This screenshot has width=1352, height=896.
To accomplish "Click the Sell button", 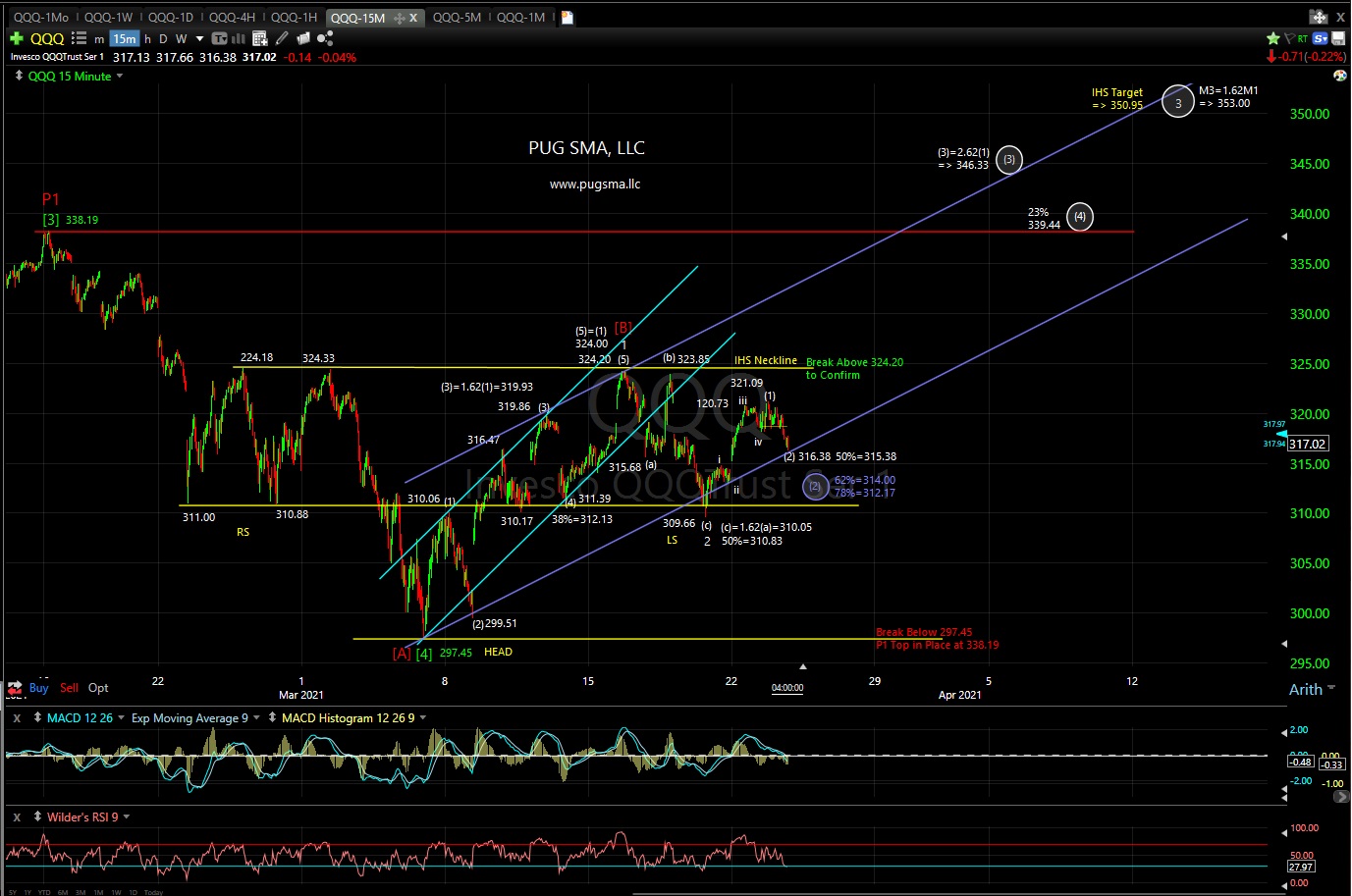I will pos(69,688).
